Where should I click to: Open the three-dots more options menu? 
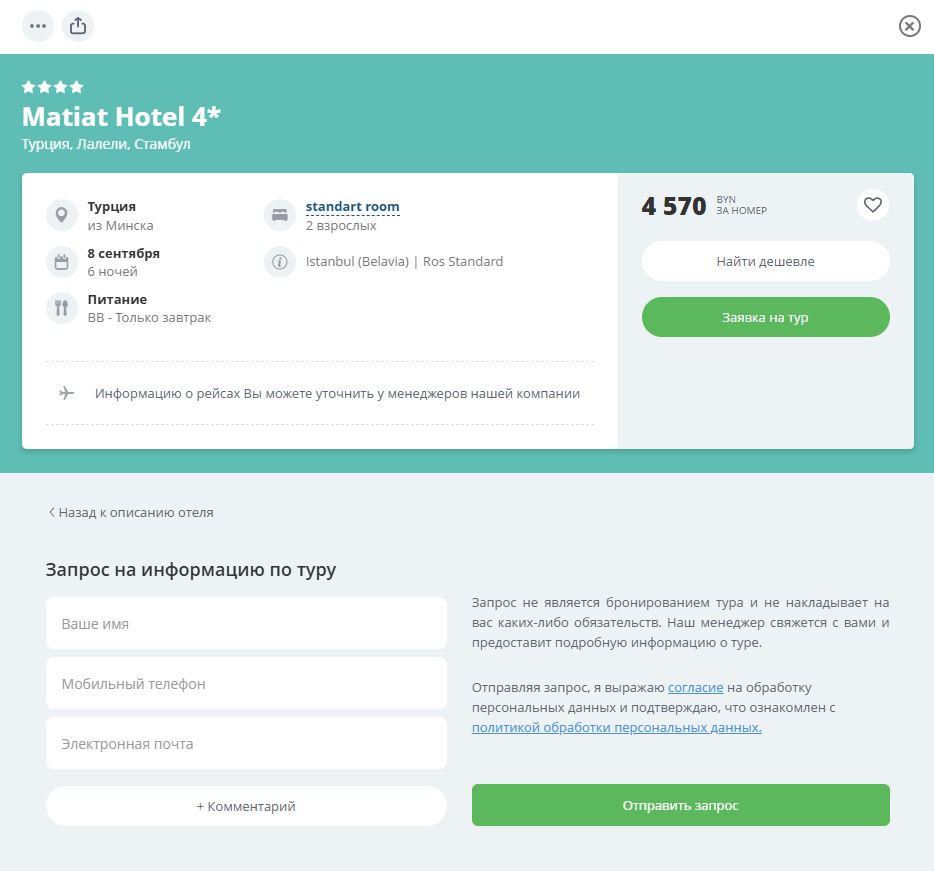(38, 26)
